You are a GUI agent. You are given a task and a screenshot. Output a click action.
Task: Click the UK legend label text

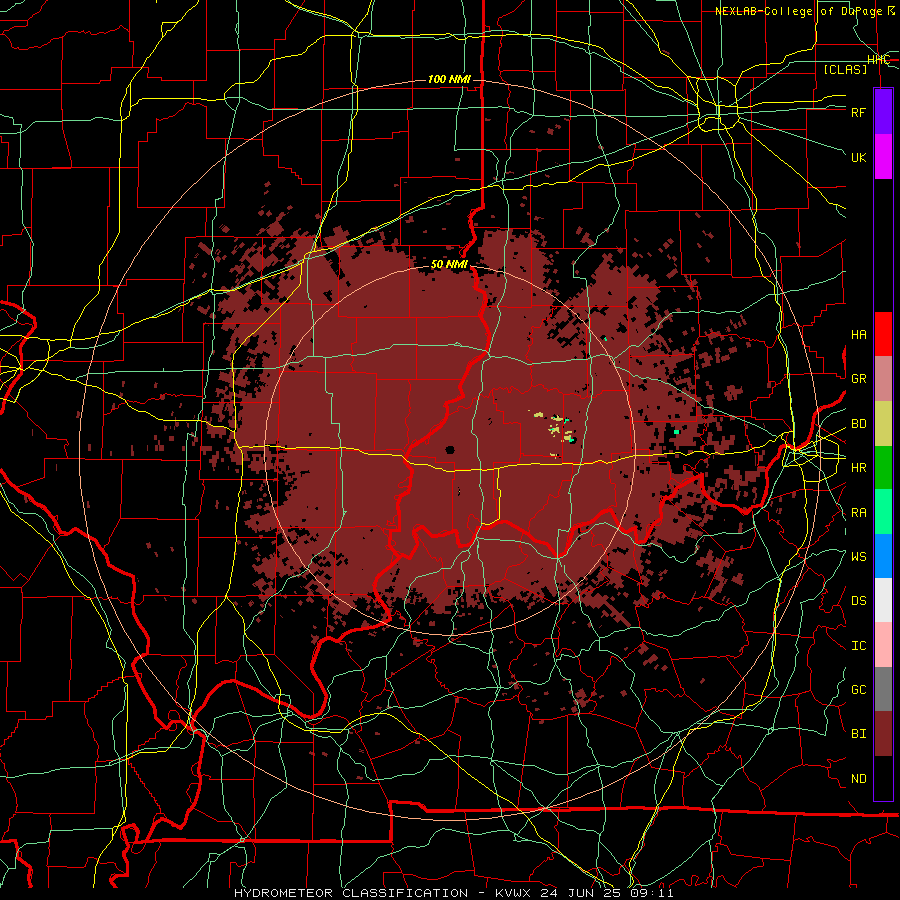tap(859, 157)
